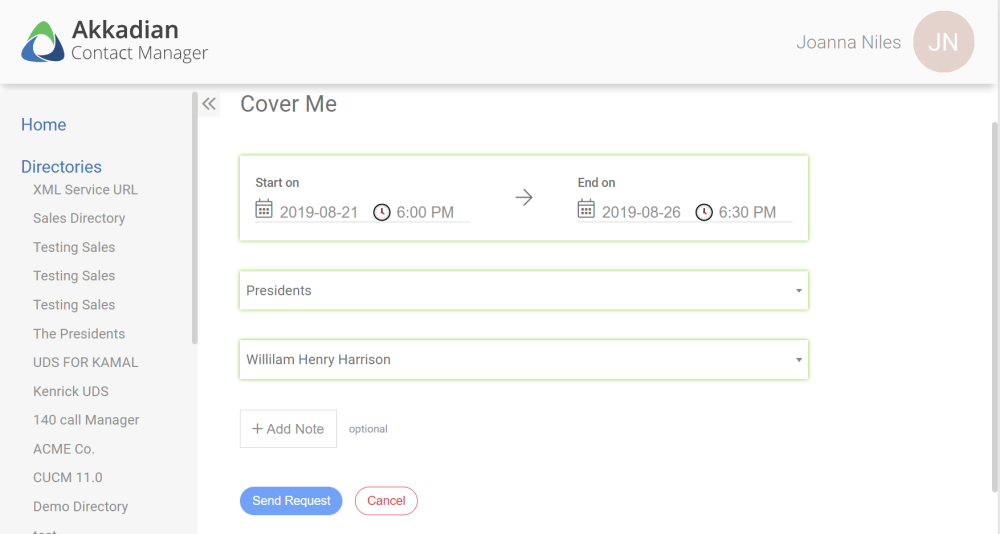Open the End on calendar icon
The width and height of the screenshot is (1000, 534).
click(586, 209)
